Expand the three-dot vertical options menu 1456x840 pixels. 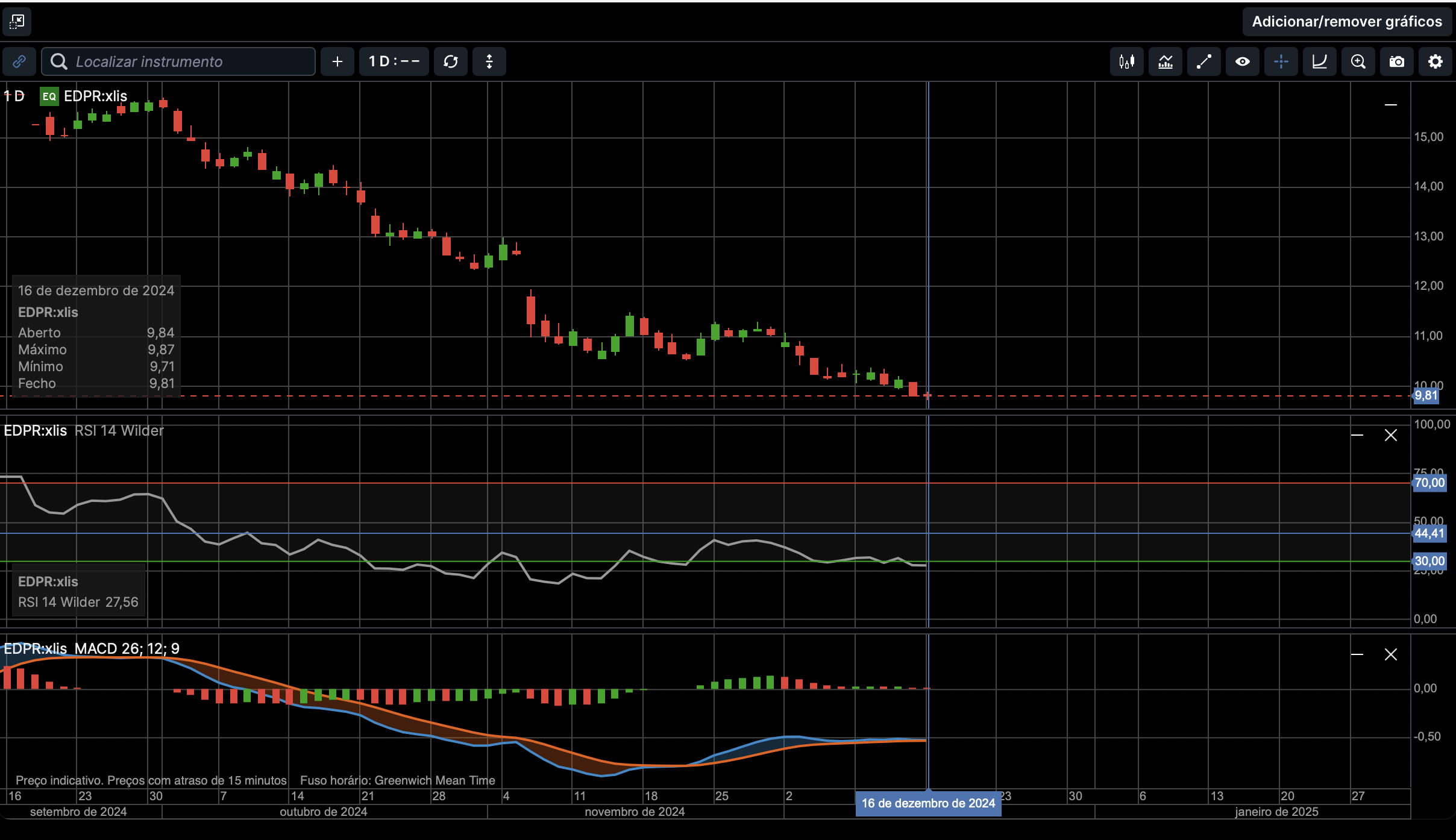(489, 61)
